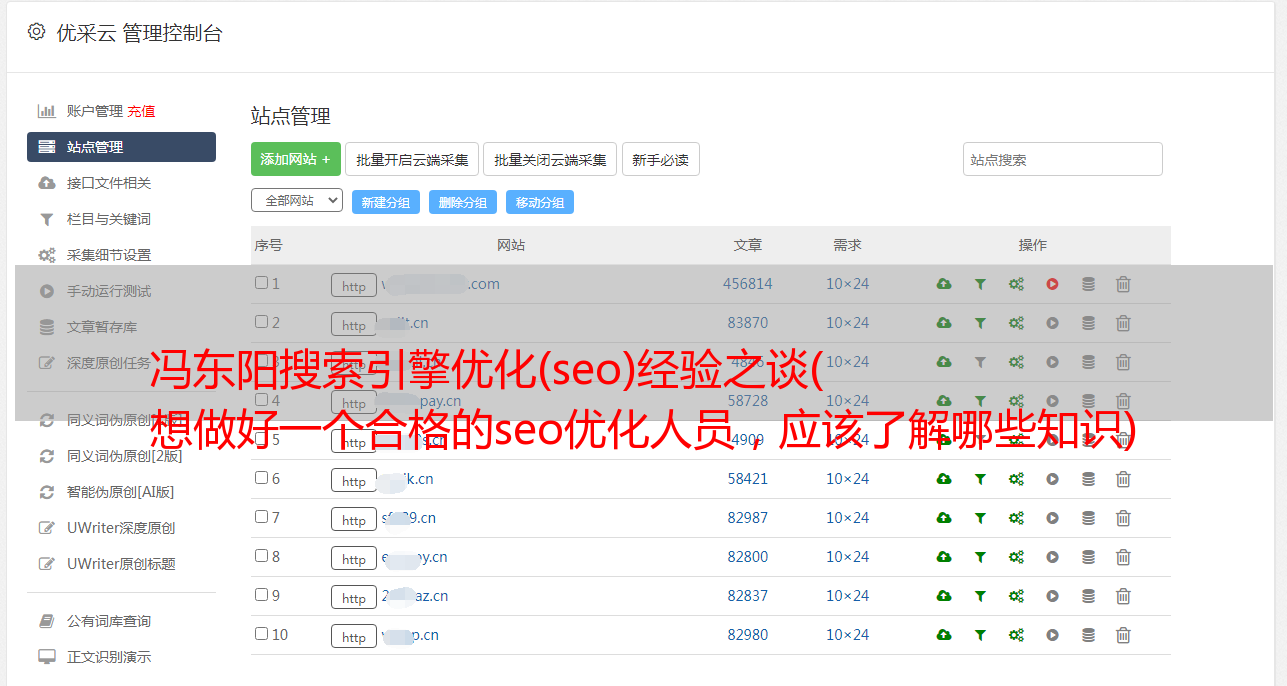Viewport: 1287px width, 686px height.
Task: Tick the checkbox for site row 5
Action: pos(261,439)
